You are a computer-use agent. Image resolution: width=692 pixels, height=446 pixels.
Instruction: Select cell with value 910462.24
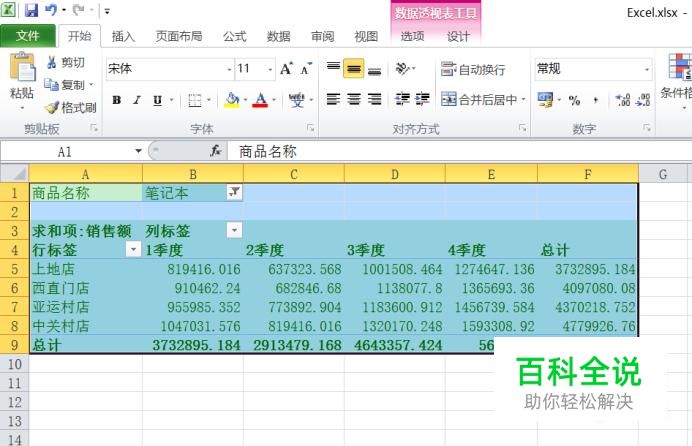193,288
